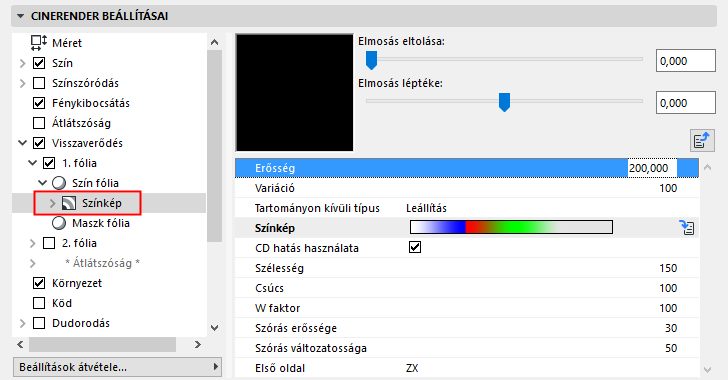Select the Szélesség value 150
The image size is (728, 380).
coord(668,268)
